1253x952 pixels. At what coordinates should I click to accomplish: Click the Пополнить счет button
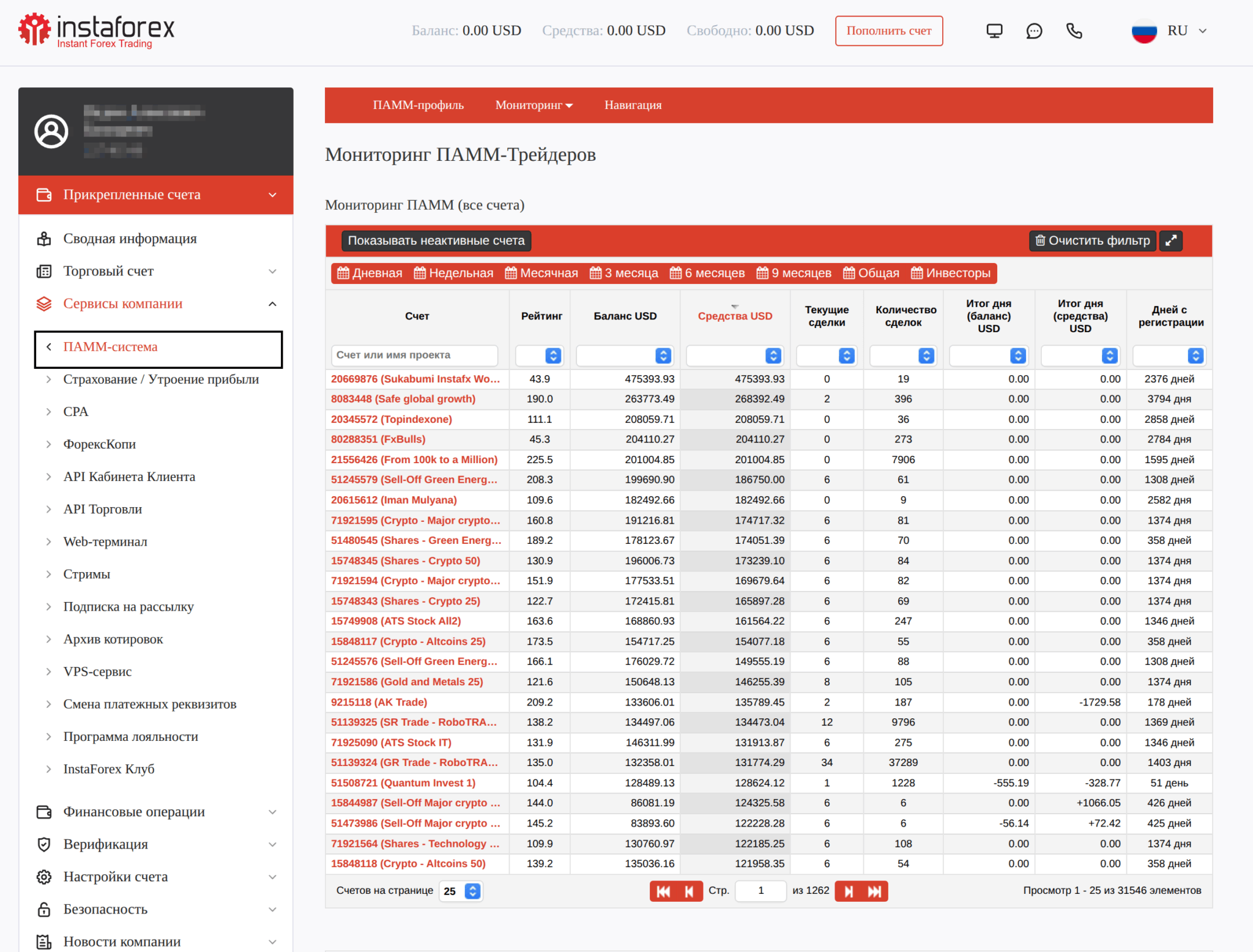pos(888,31)
